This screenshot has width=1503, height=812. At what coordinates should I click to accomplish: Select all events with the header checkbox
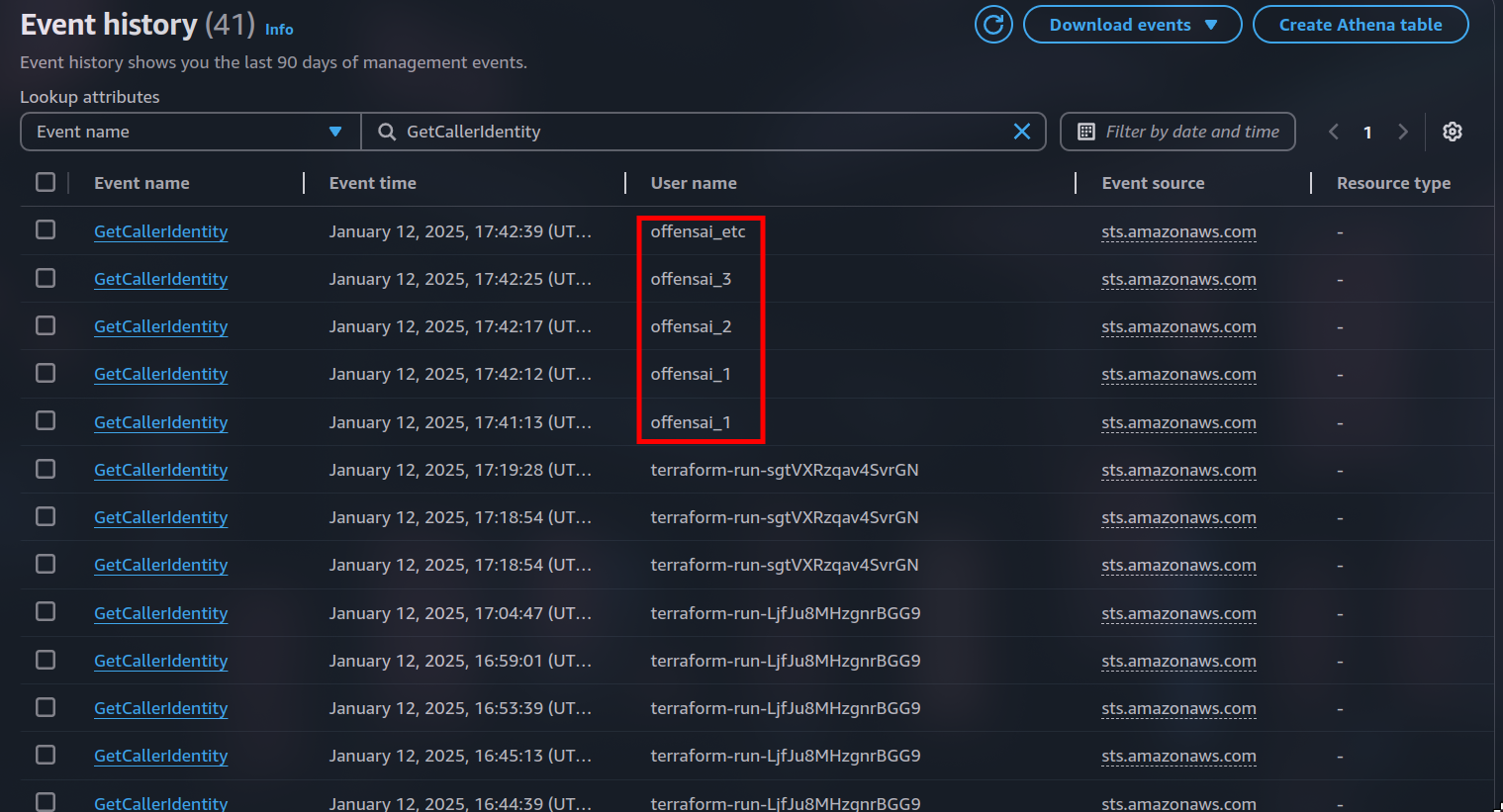pos(45,182)
